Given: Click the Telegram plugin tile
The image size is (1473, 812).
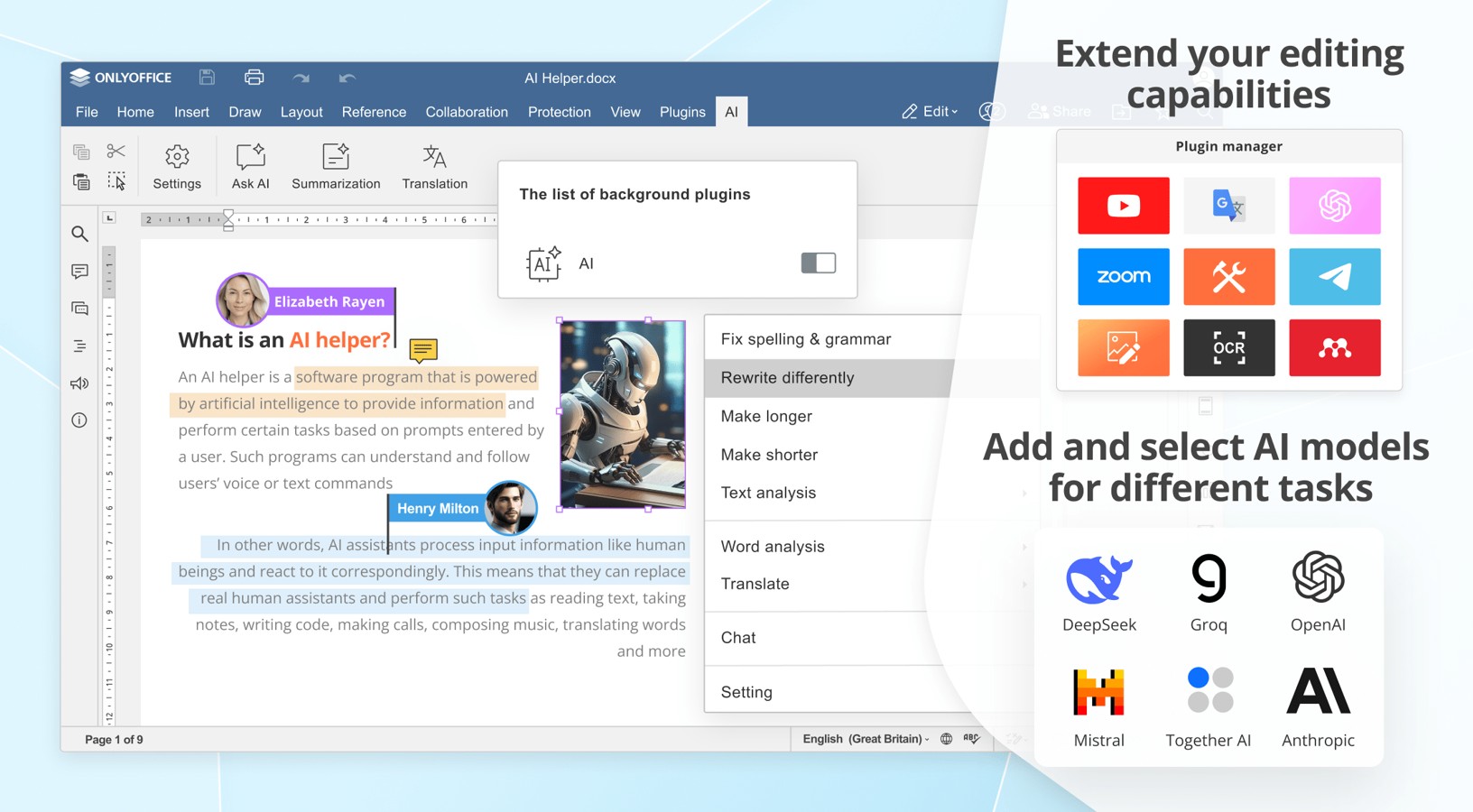Looking at the screenshot, I should pos(1335,277).
